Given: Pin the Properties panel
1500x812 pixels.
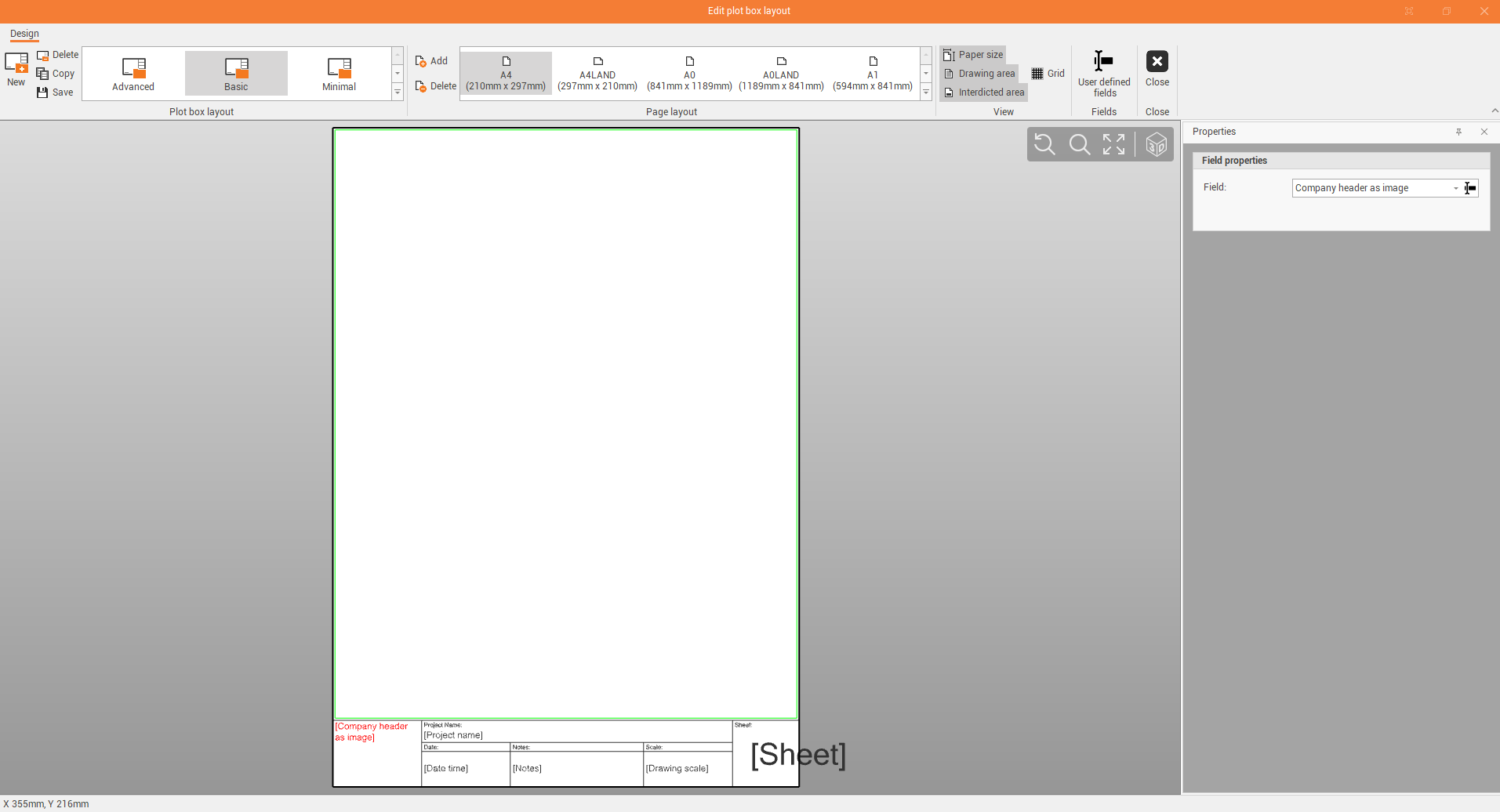Looking at the screenshot, I should [x=1458, y=132].
